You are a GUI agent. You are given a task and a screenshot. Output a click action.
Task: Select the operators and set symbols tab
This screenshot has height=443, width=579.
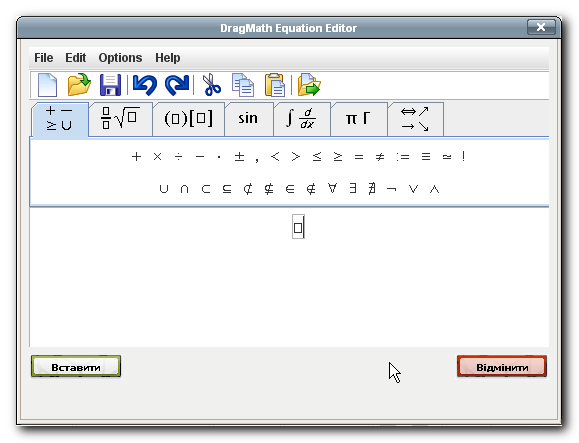click(59, 119)
